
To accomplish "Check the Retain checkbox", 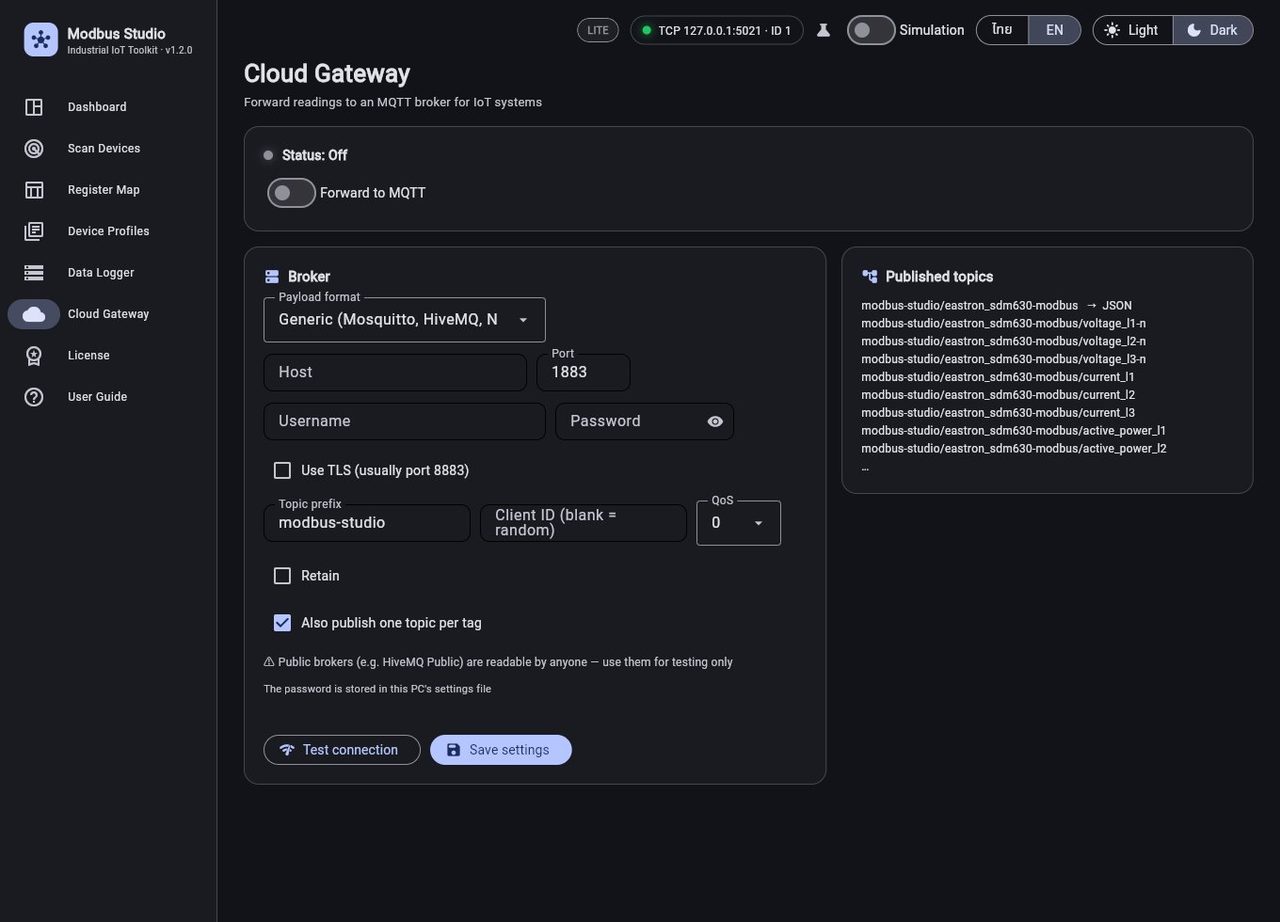I will (x=282, y=576).
